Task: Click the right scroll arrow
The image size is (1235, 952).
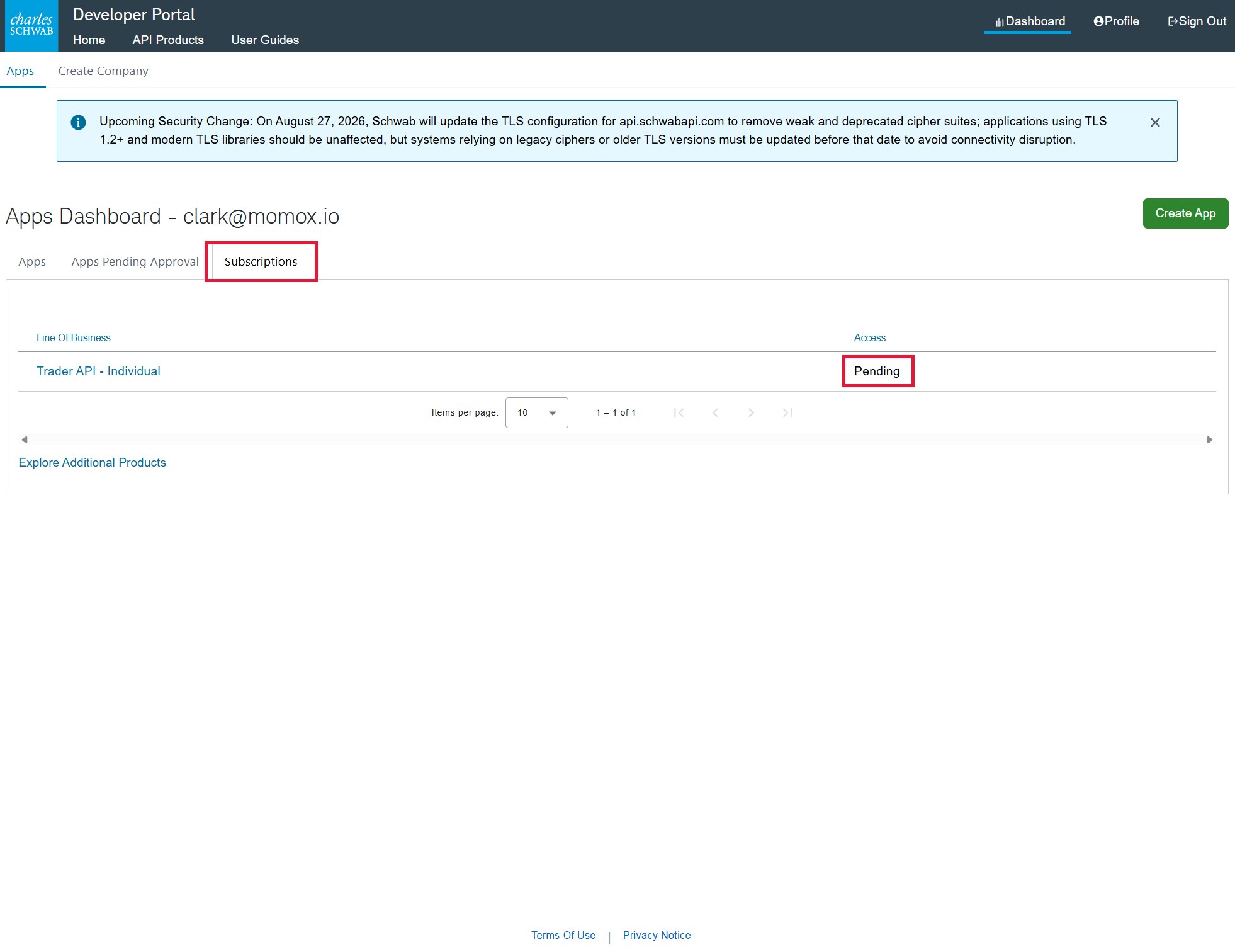Action: point(1209,439)
